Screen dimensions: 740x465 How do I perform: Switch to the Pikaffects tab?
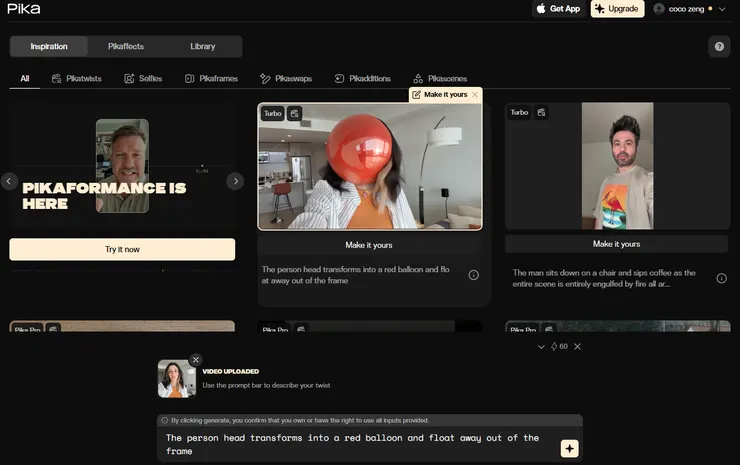[126, 46]
